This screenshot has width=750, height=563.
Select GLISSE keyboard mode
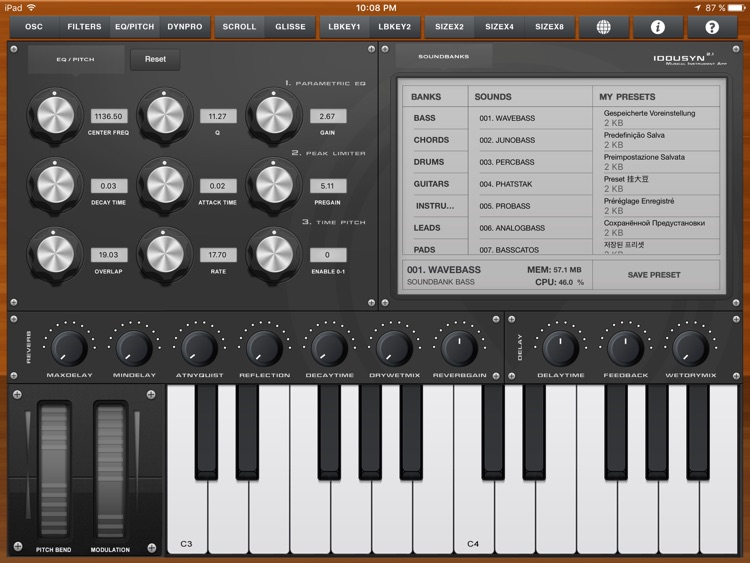290,27
